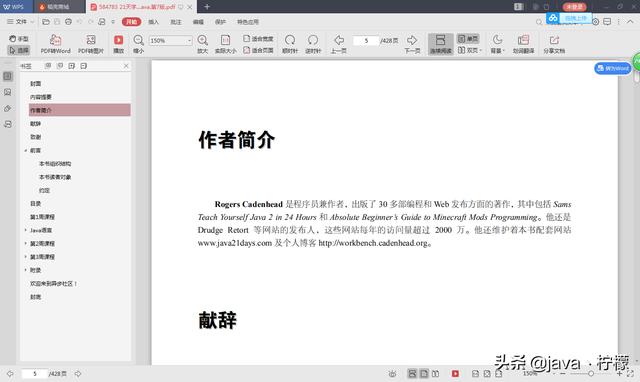The image size is (640, 382).
Task: Go to next page (下一页) in toolbar
Action: tap(412, 44)
